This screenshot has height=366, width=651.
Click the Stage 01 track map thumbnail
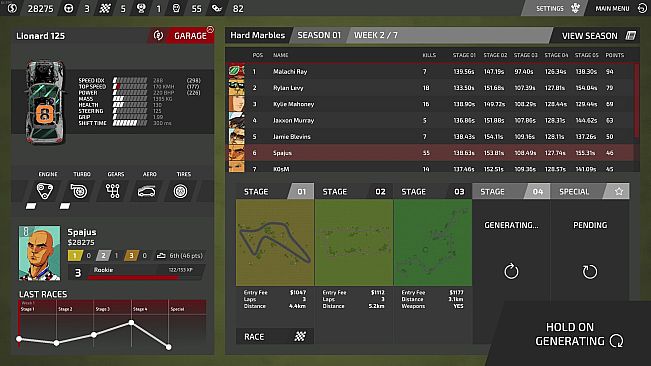click(x=275, y=242)
